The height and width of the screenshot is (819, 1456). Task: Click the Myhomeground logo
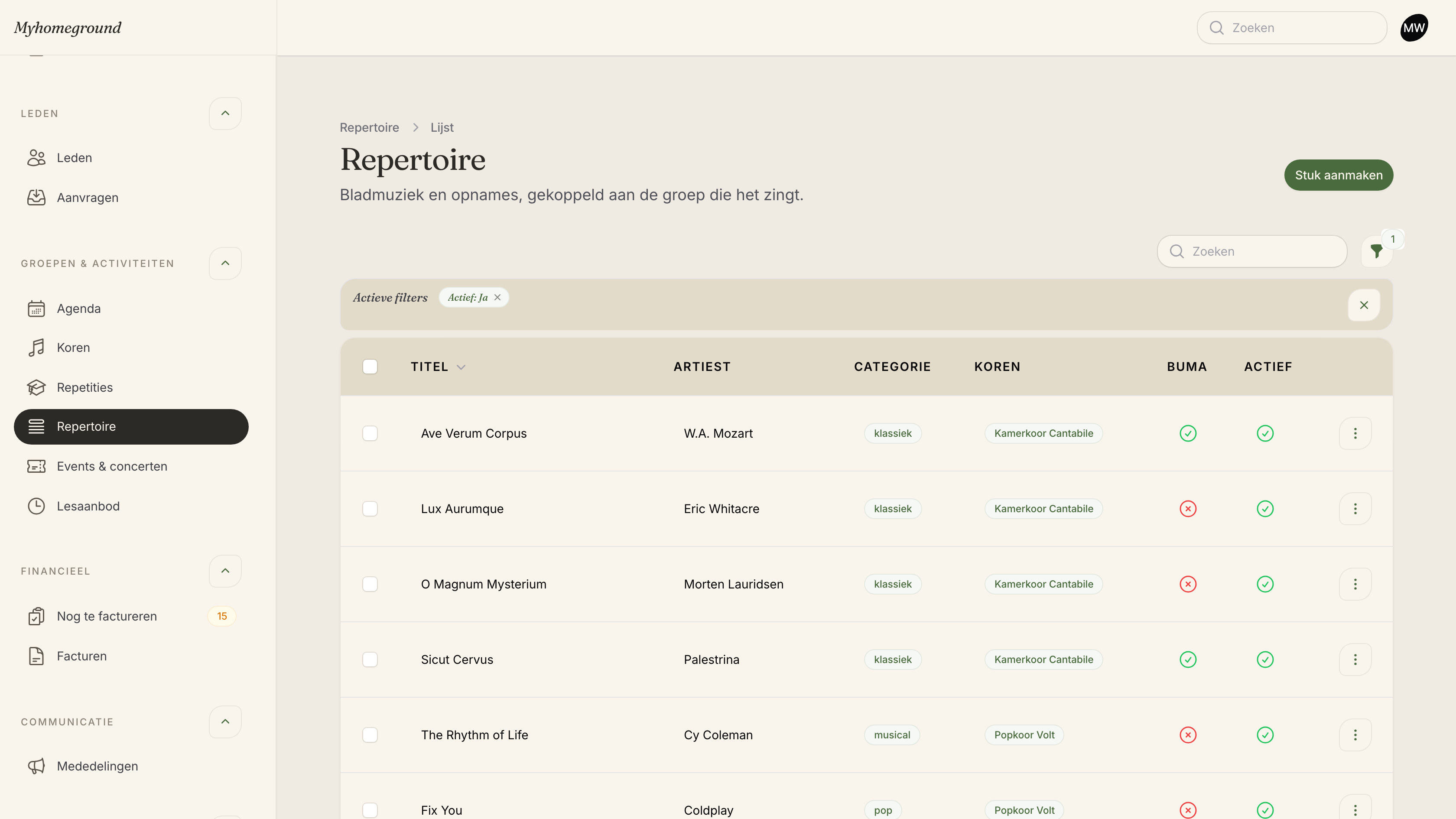coord(68,28)
